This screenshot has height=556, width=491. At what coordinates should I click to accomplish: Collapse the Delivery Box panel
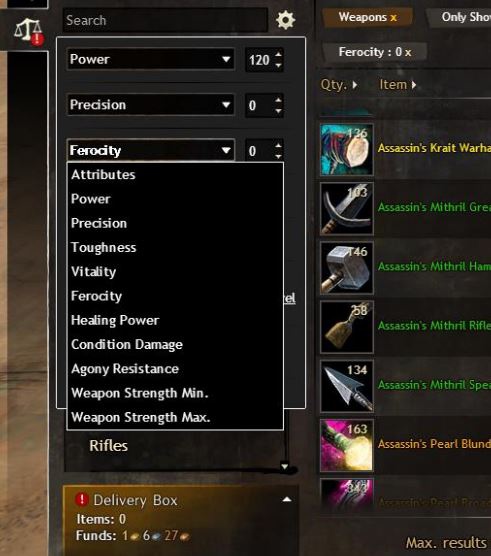(x=287, y=500)
